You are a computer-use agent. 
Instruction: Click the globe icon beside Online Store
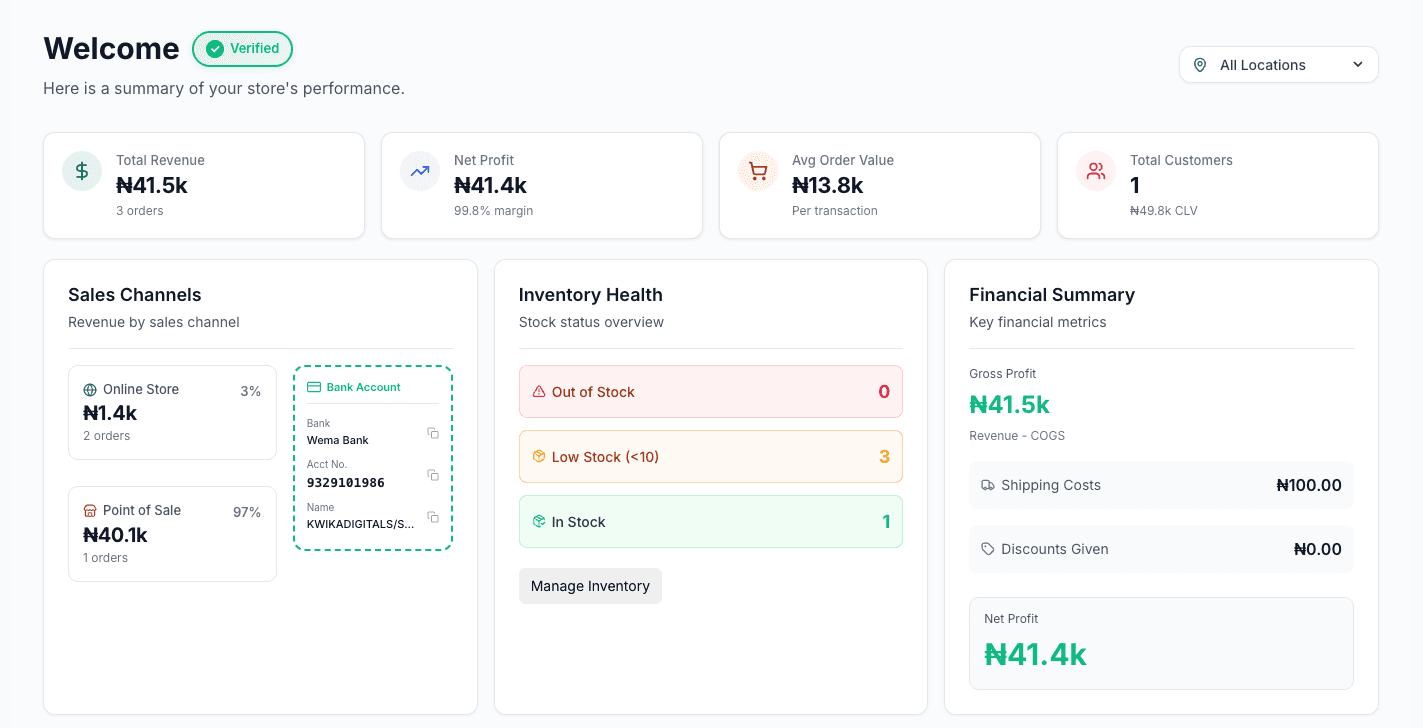coord(90,390)
